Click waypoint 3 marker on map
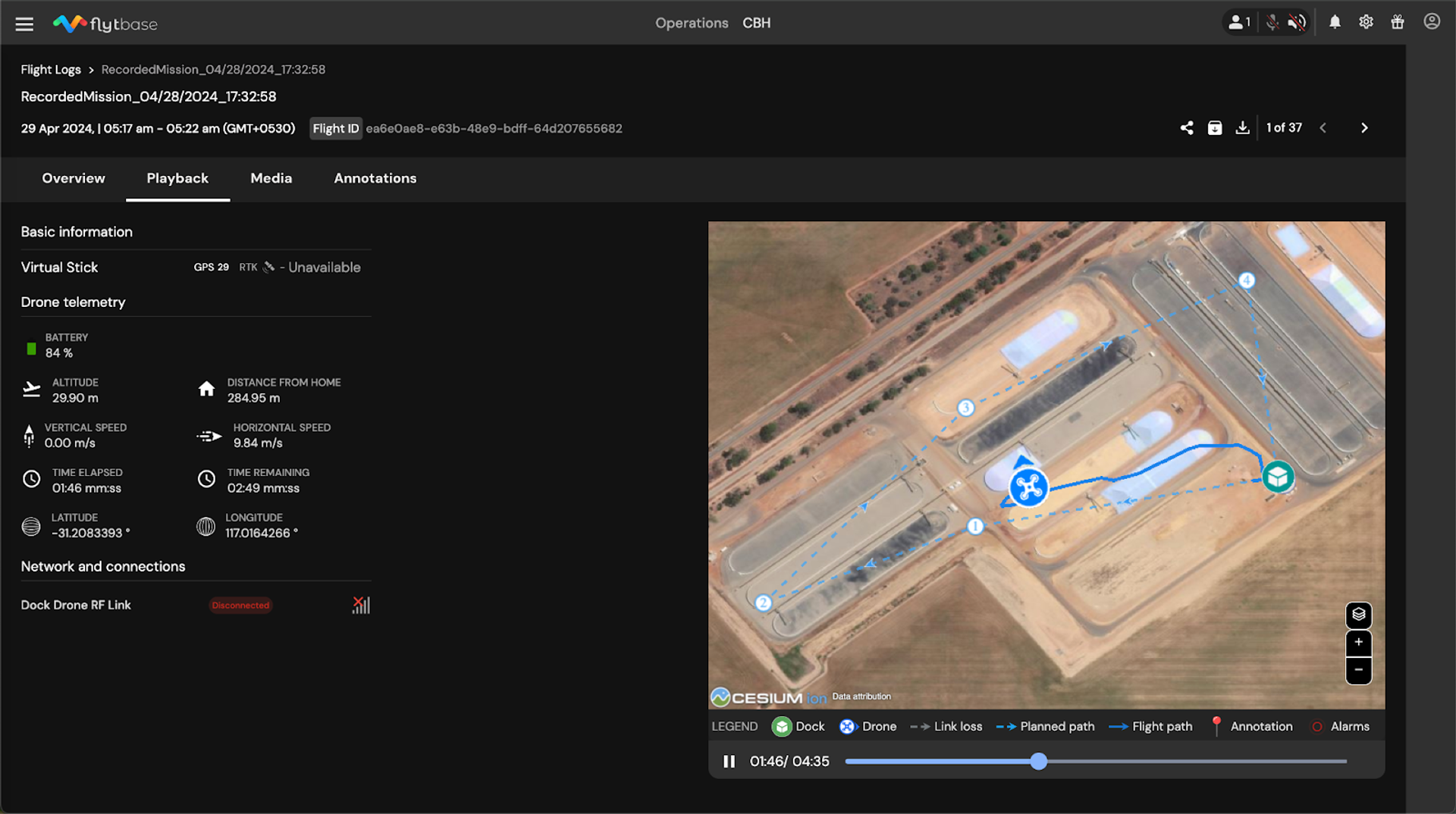The height and width of the screenshot is (814, 1456). [x=965, y=408]
